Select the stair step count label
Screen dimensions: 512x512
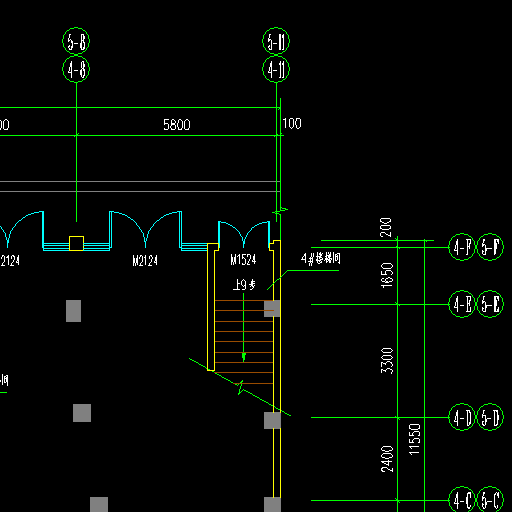[244, 285]
